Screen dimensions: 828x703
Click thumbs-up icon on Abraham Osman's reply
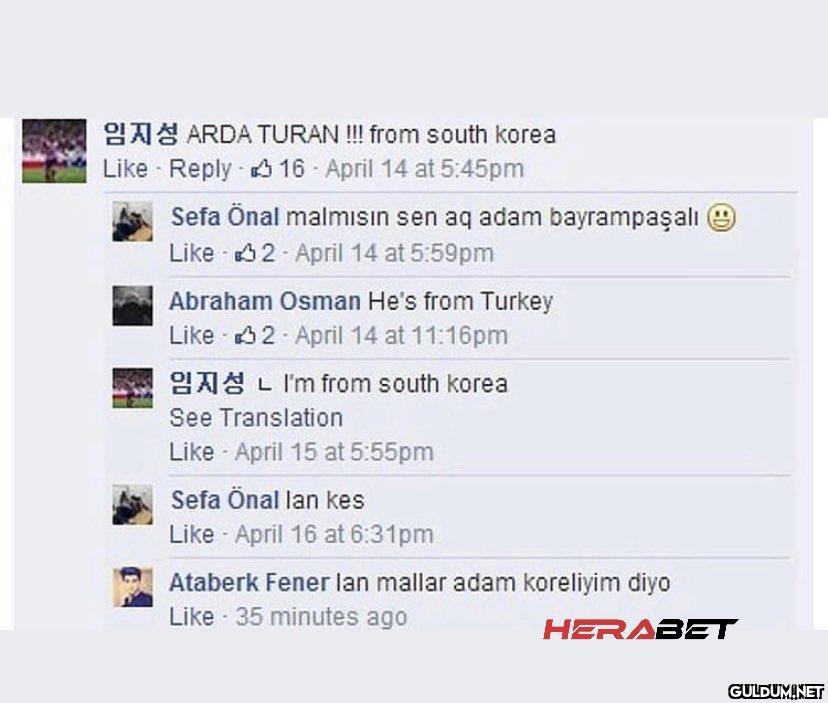(244, 335)
